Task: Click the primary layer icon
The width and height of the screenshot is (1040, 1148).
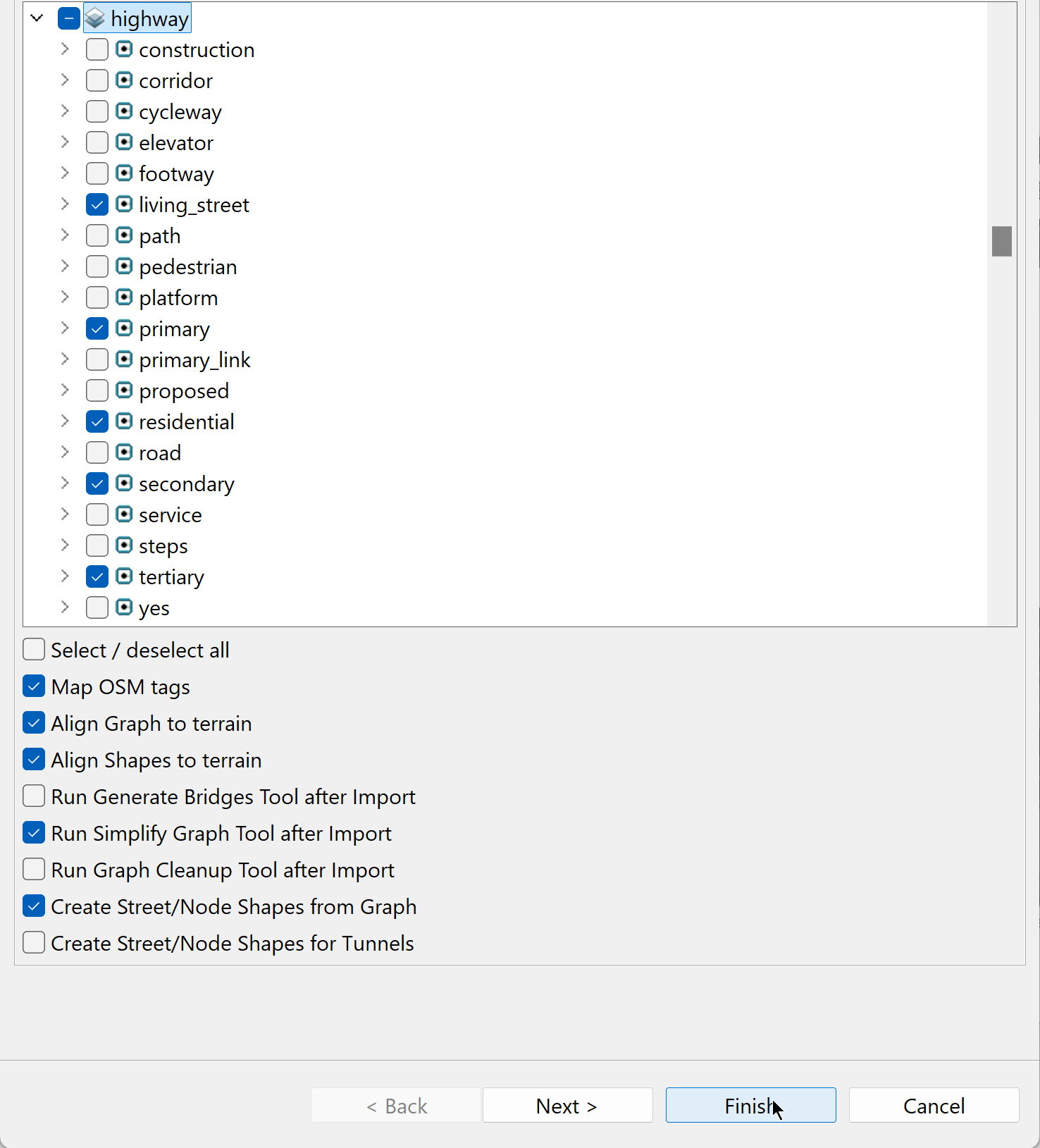Action: 124,328
